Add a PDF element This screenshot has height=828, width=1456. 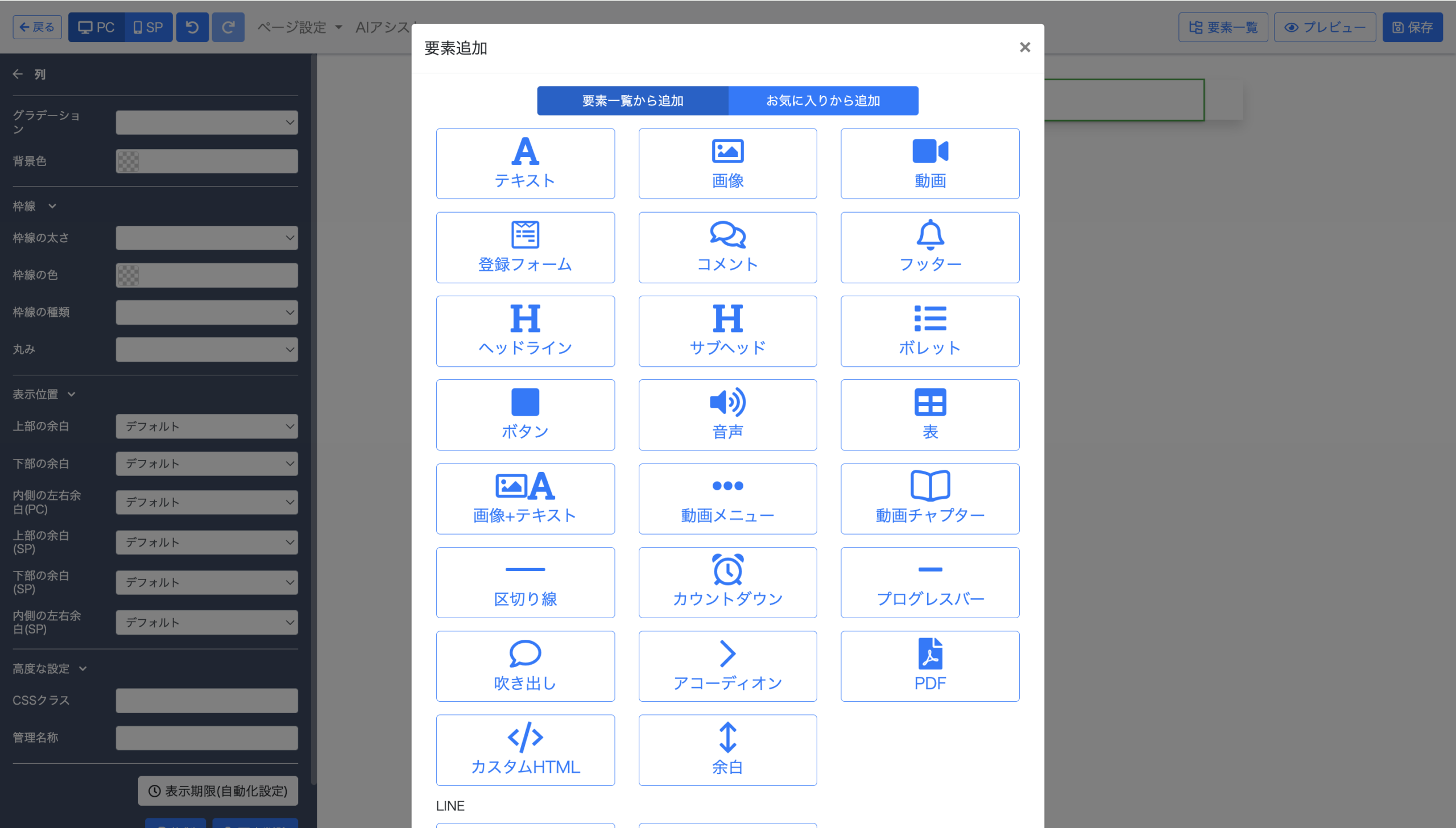[x=929, y=665]
